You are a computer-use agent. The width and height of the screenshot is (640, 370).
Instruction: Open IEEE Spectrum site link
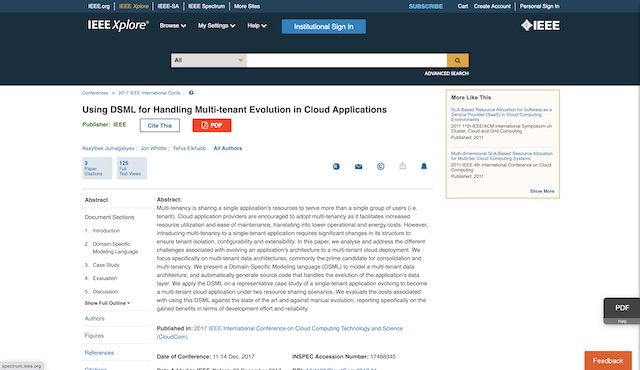207,6
